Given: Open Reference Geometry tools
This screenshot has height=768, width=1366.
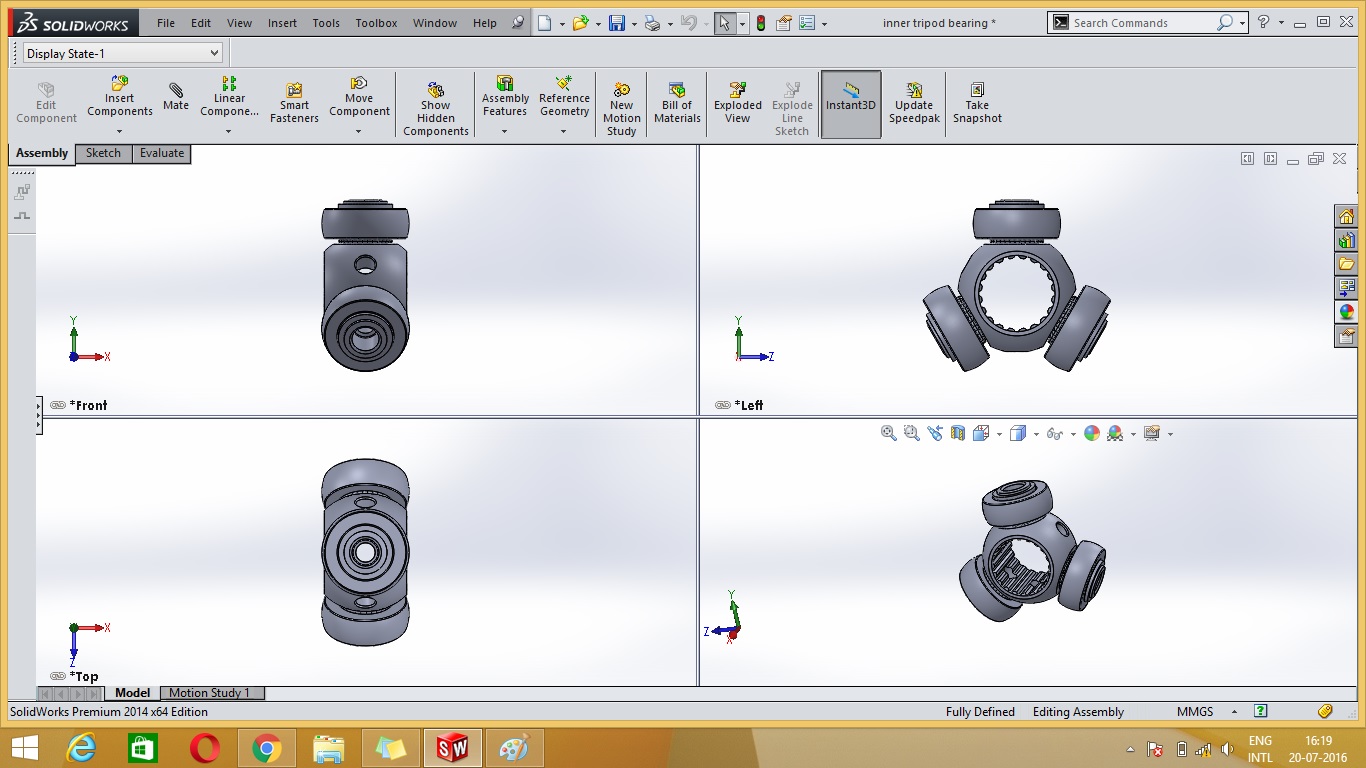Looking at the screenshot, I should (x=564, y=97).
